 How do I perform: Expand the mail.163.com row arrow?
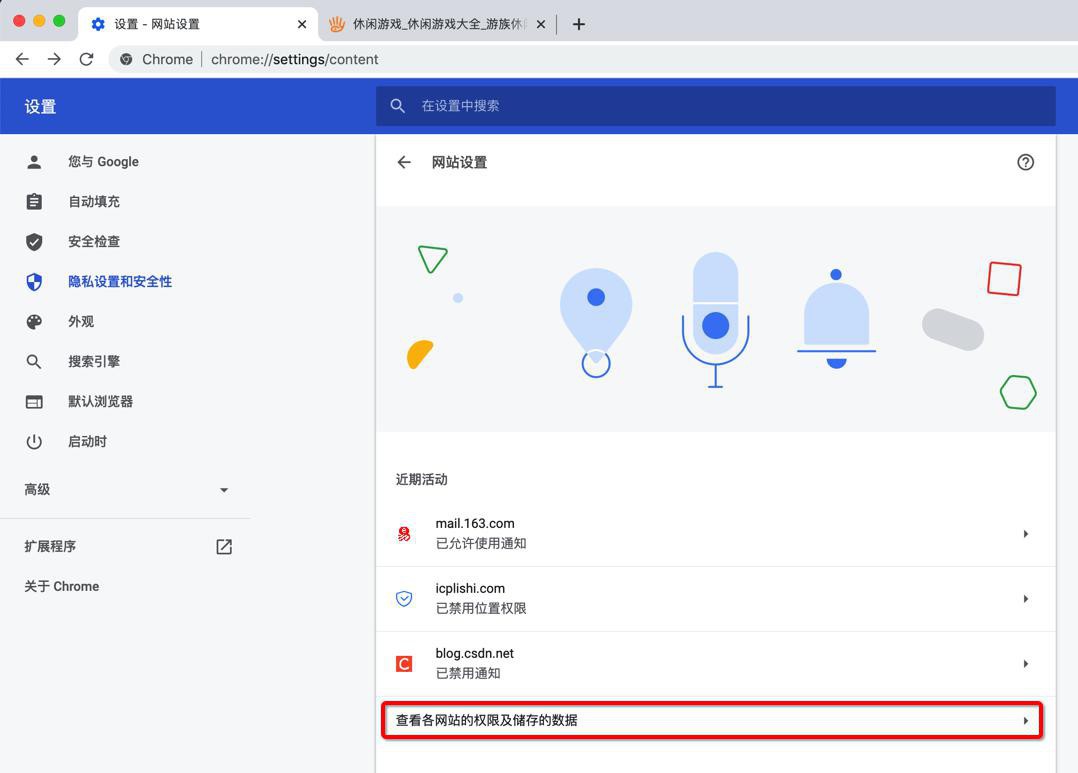click(1025, 534)
